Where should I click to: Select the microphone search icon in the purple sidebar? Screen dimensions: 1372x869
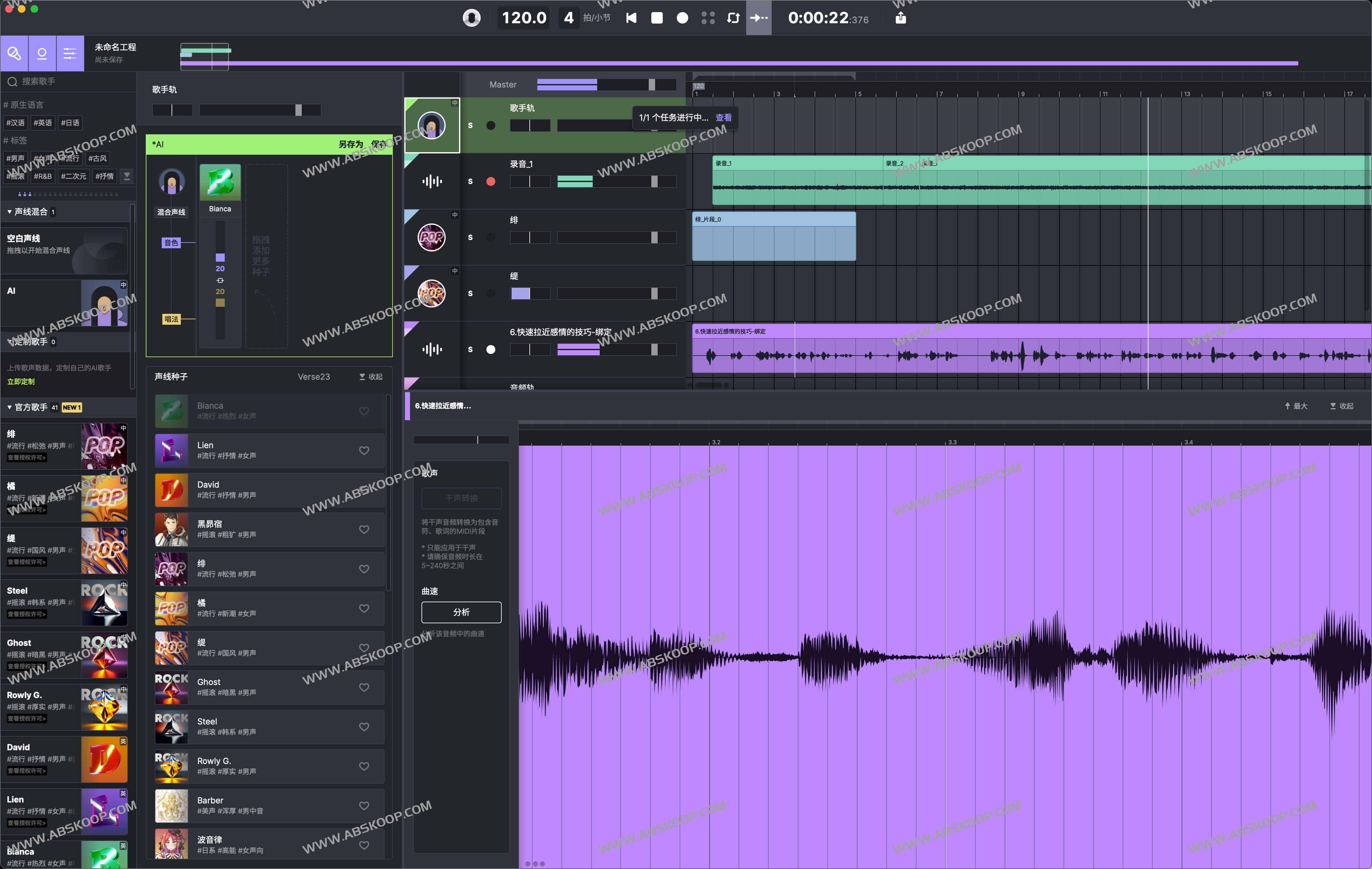pyautogui.click(x=15, y=53)
